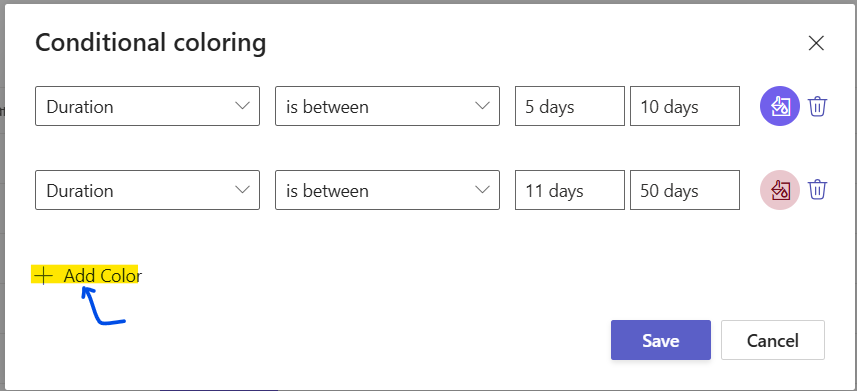Open the red paint bucket color picker
The height and width of the screenshot is (391, 857).
(x=780, y=190)
